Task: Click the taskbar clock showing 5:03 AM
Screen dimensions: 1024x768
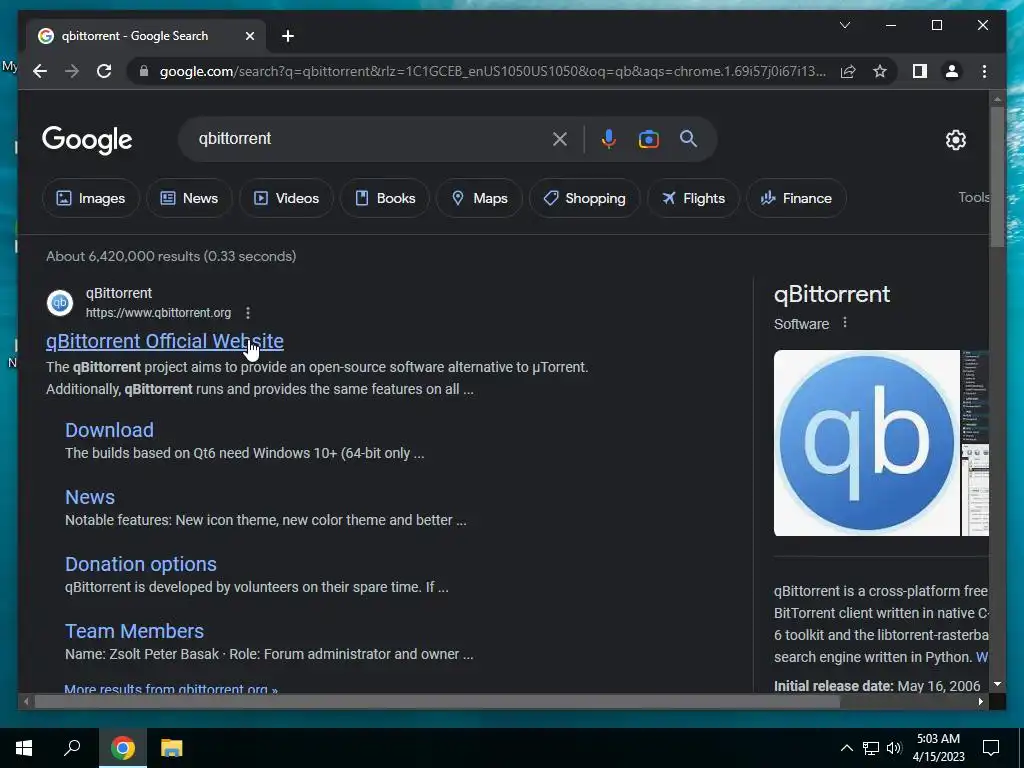Action: [x=938, y=748]
